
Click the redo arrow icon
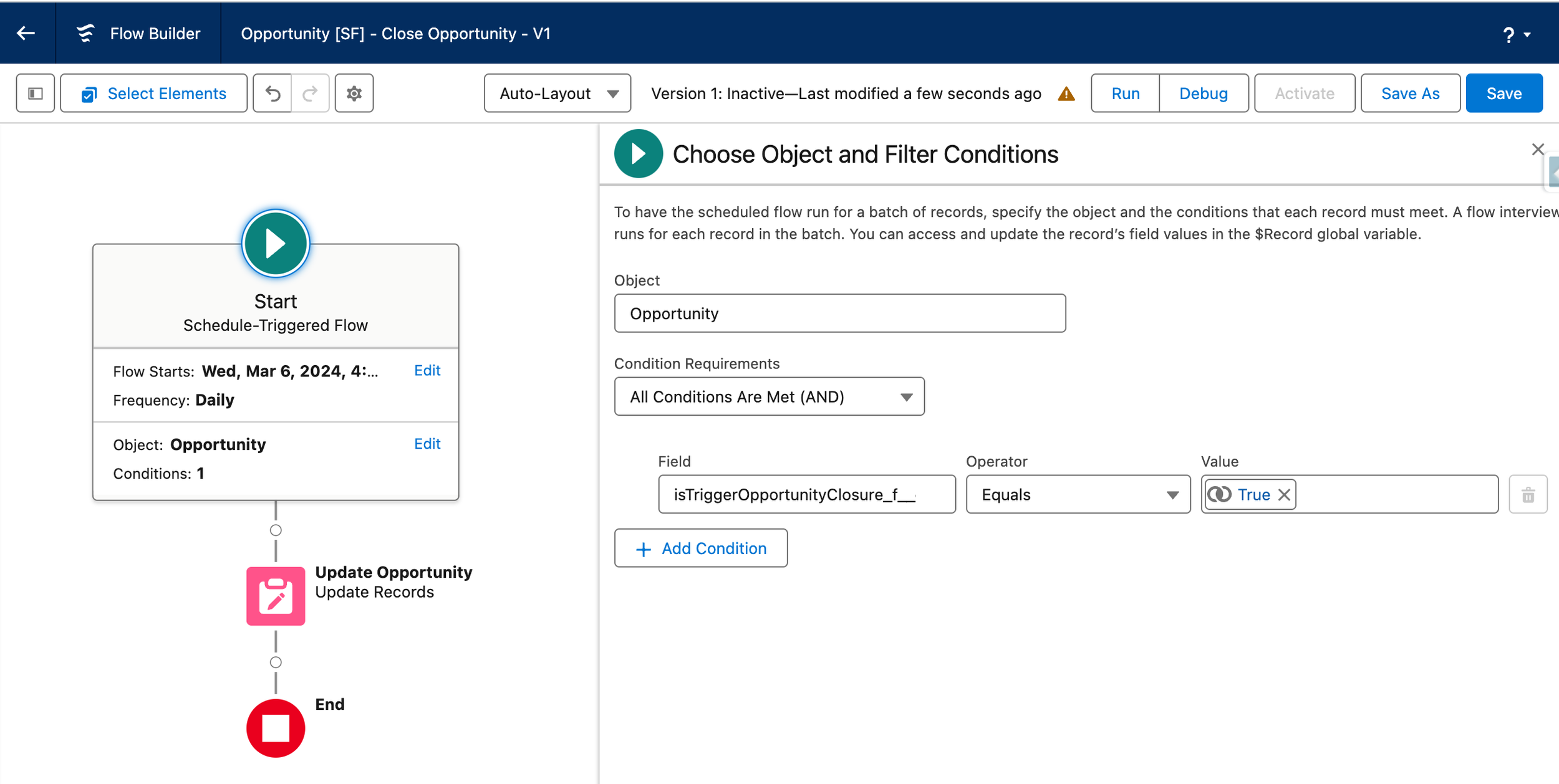pos(310,93)
